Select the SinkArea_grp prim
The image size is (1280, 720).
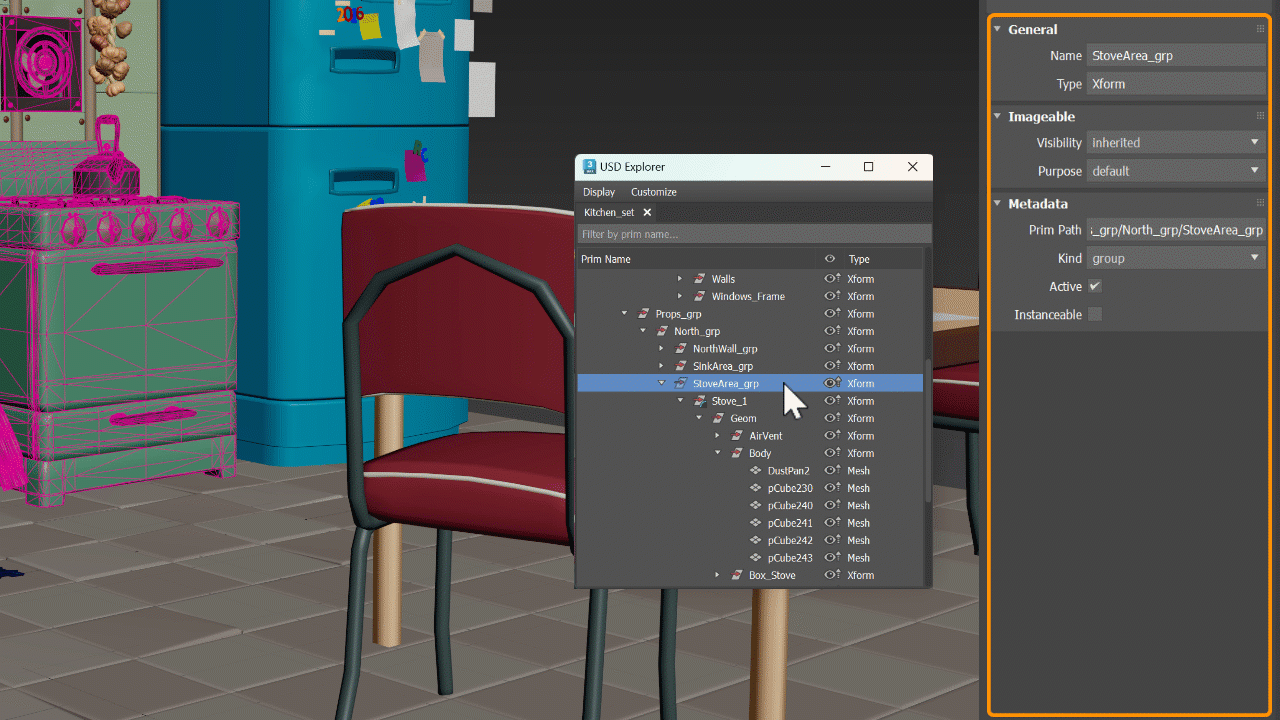723,366
